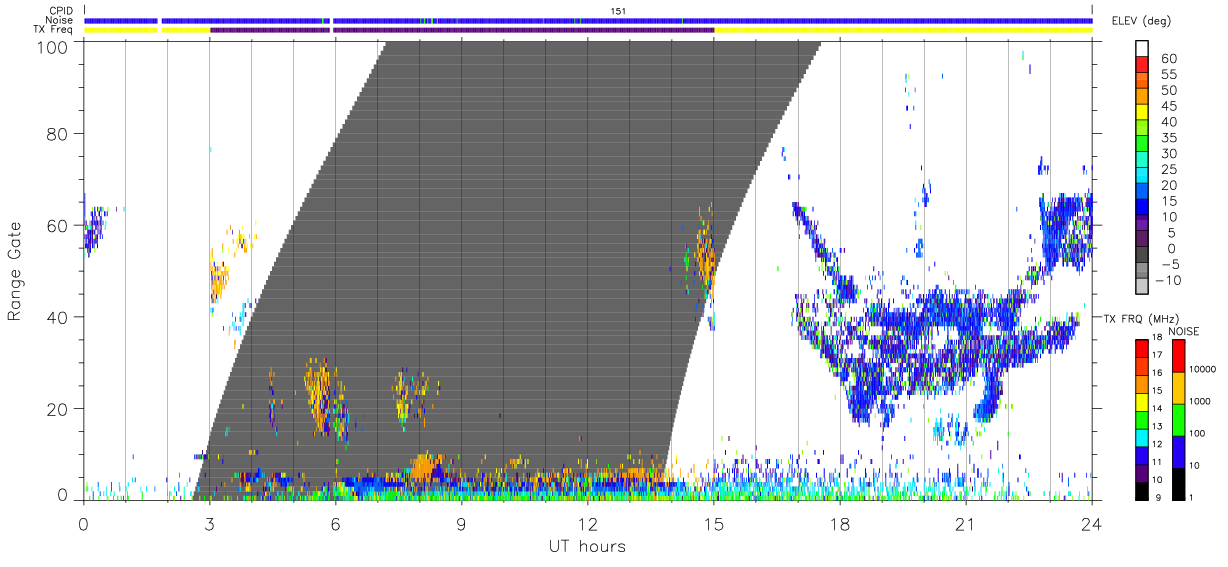Click the TX FRQ (MHz) legend title
The width and height of the screenshot is (1228, 567).
pos(1141,319)
